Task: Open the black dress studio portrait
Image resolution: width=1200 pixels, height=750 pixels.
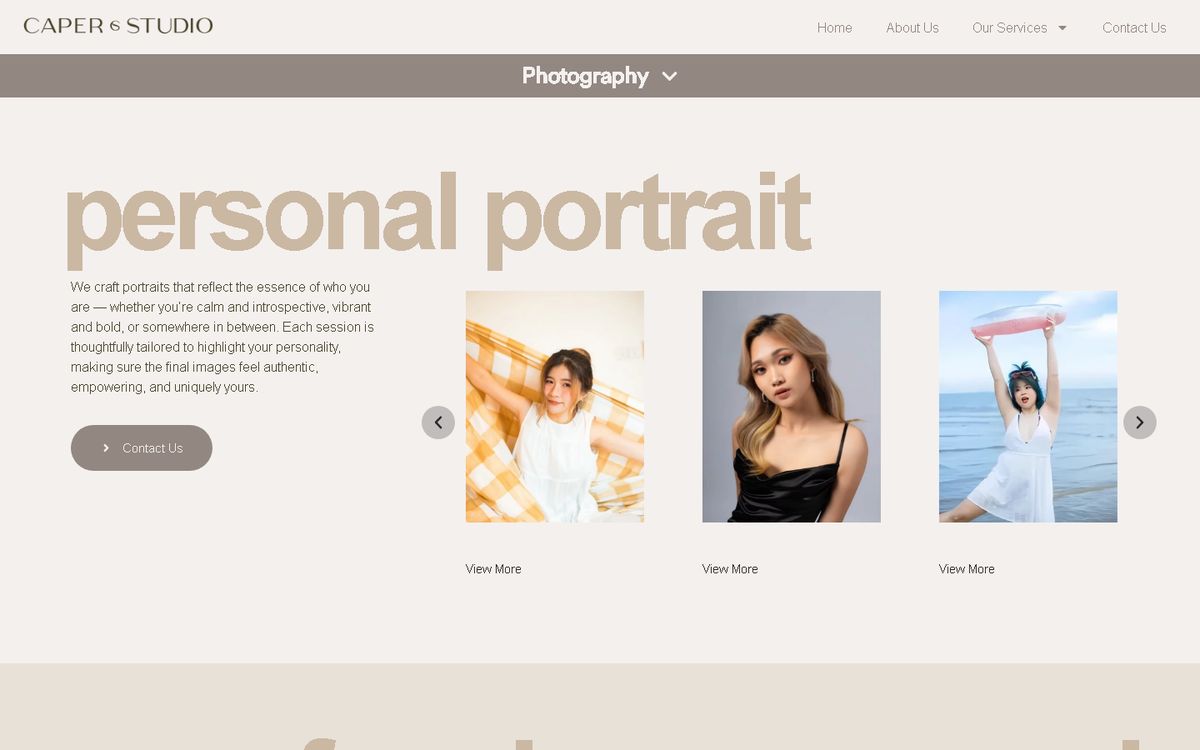Action: [x=791, y=406]
